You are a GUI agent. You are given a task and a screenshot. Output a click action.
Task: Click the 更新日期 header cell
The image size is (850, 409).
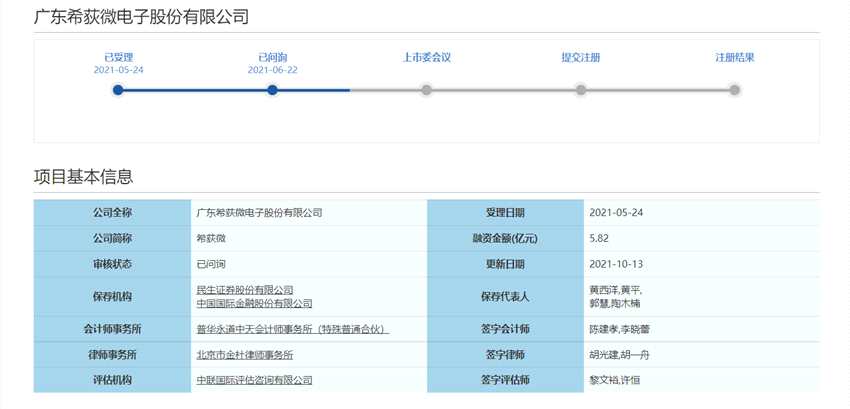(x=505, y=265)
